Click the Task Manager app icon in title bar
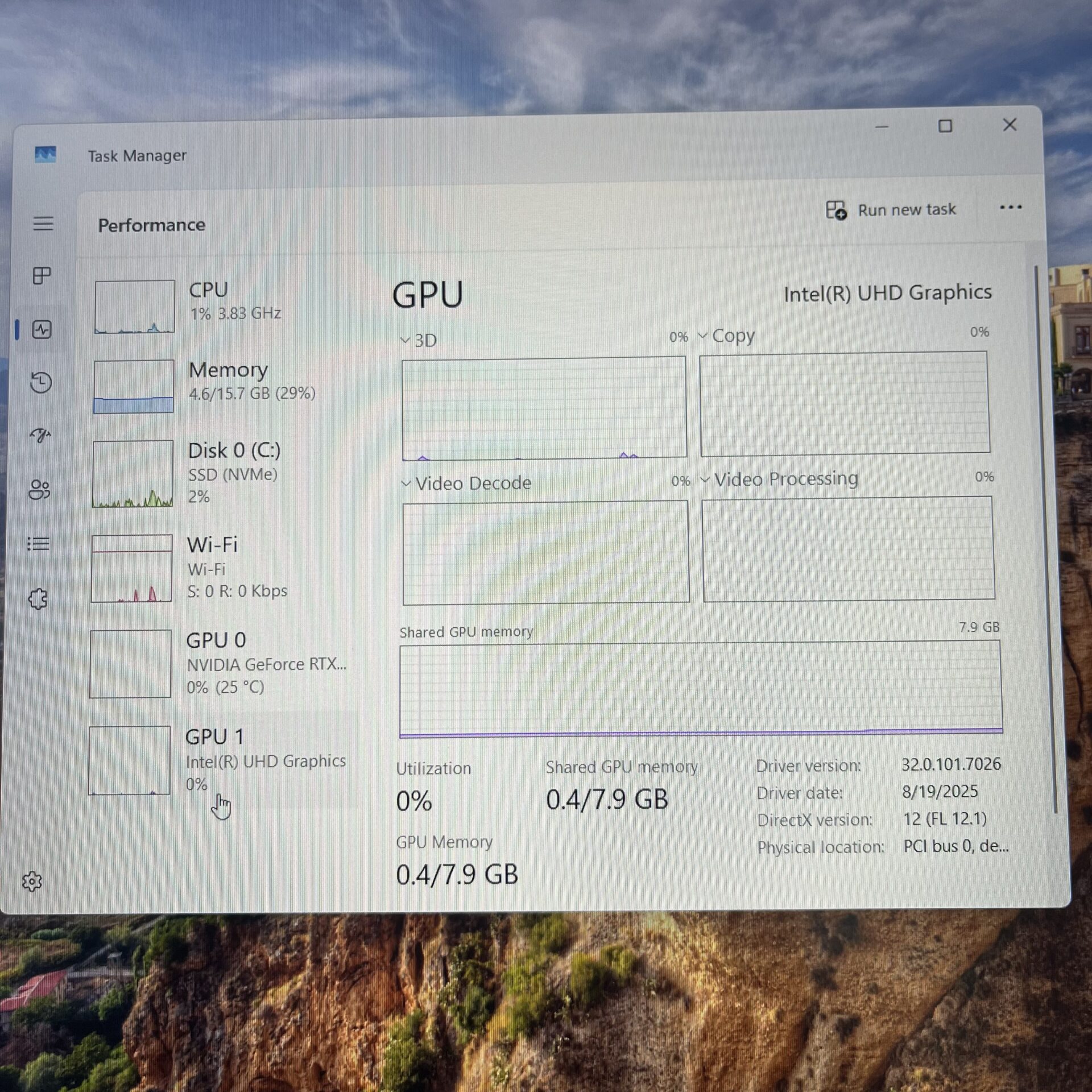 [x=45, y=155]
